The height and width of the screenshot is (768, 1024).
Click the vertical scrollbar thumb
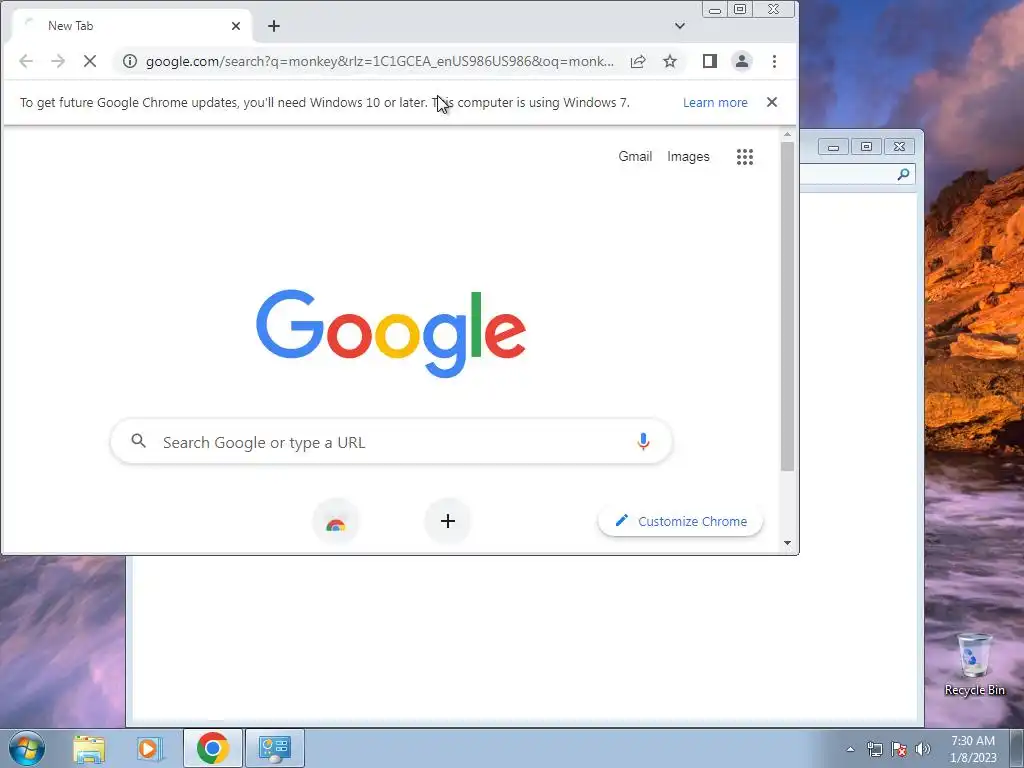(x=788, y=306)
